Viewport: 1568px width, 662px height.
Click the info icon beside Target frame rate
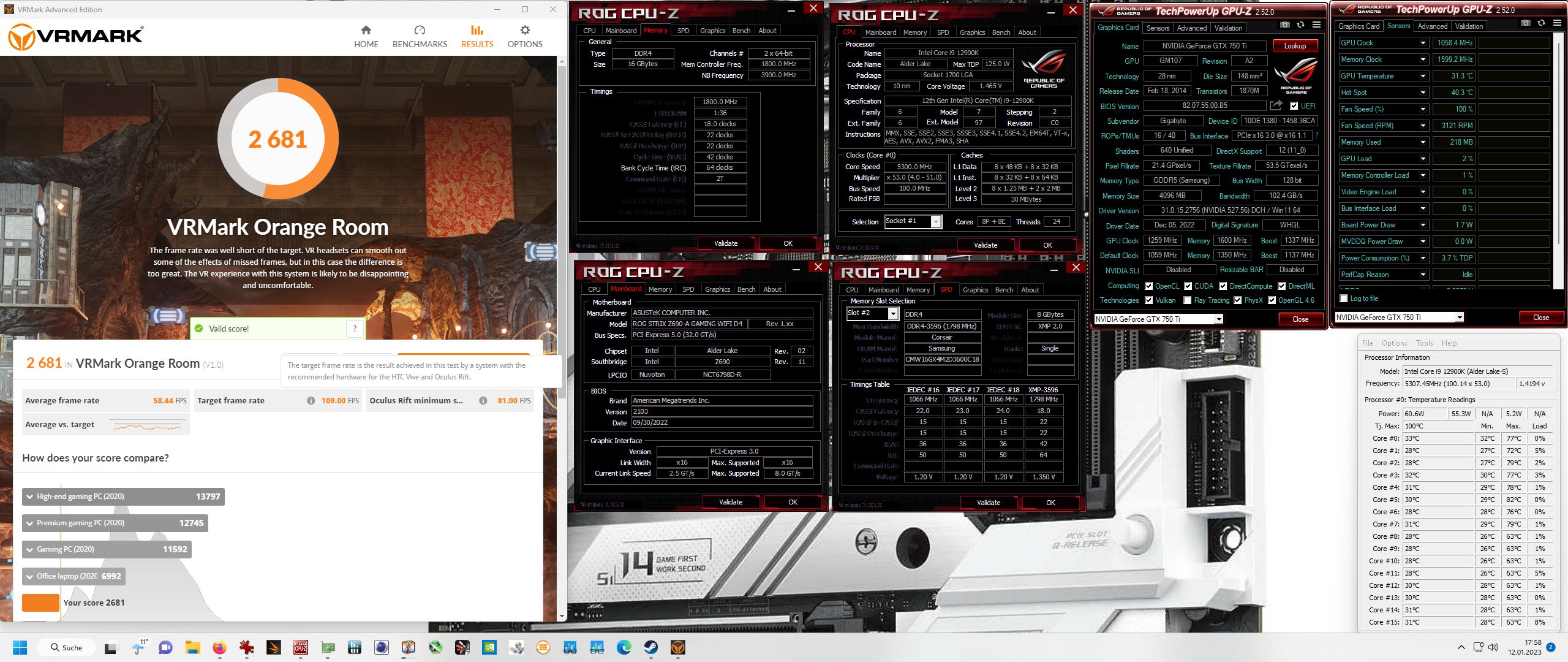click(x=311, y=400)
